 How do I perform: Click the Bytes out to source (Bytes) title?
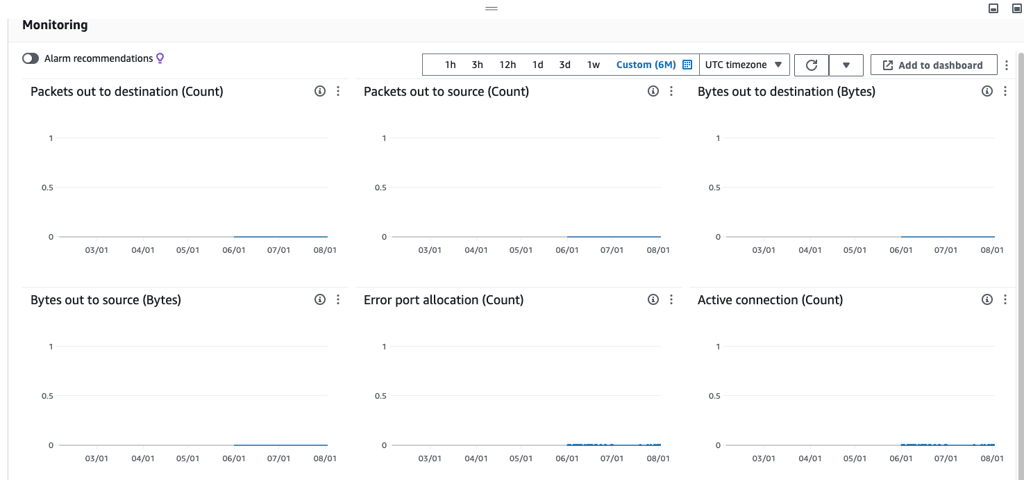pyautogui.click(x=106, y=300)
